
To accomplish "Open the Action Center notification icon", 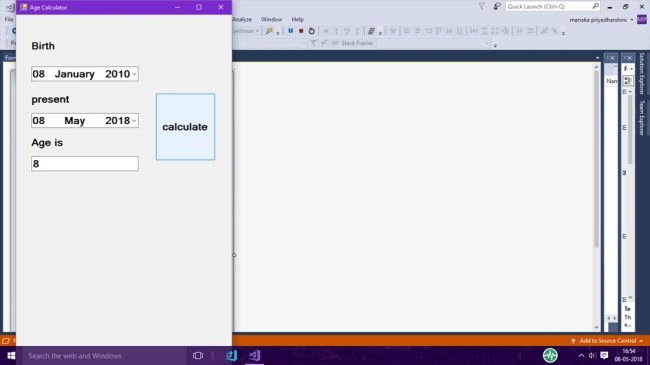I will coord(604,355).
